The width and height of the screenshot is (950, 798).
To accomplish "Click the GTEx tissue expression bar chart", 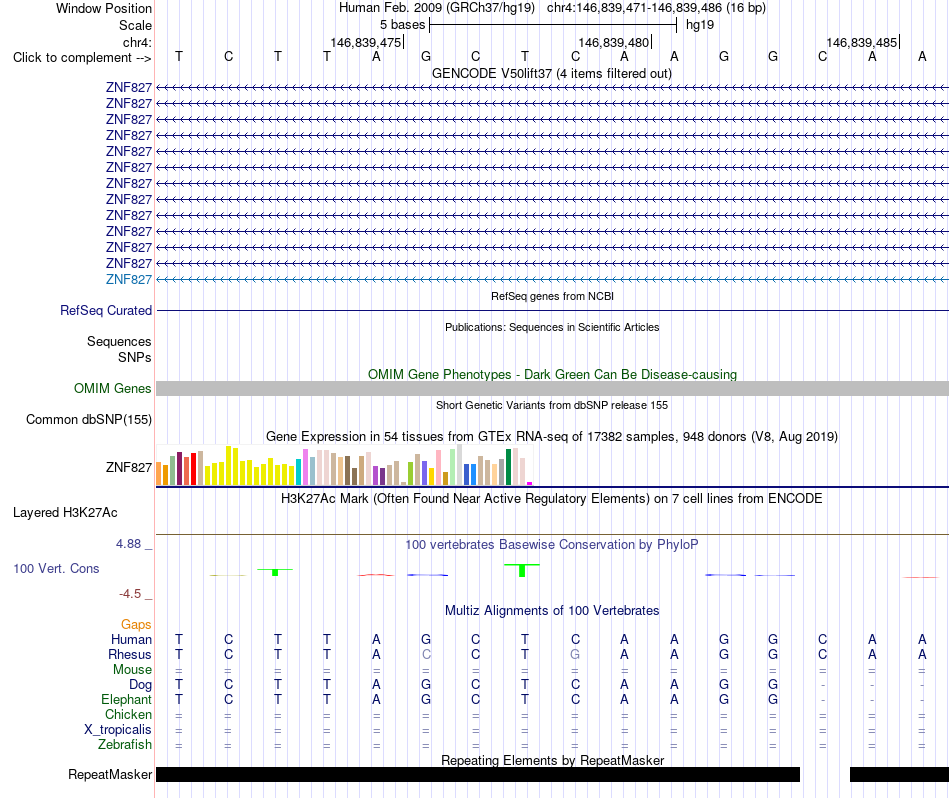I will (x=344, y=465).
